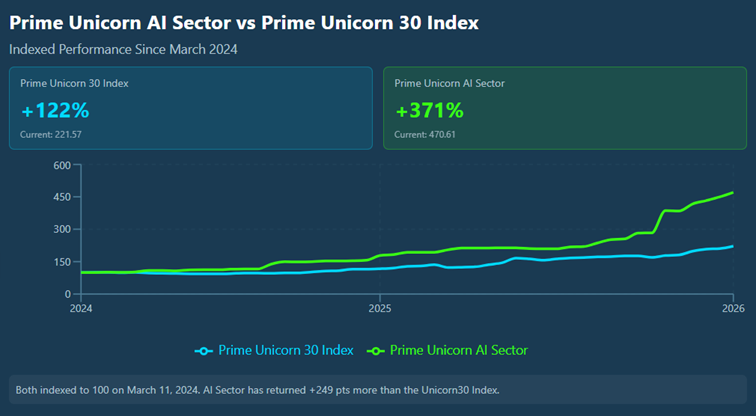Click the 2025 x-axis label
Screen dimensions: 756x416
[x=379, y=308]
